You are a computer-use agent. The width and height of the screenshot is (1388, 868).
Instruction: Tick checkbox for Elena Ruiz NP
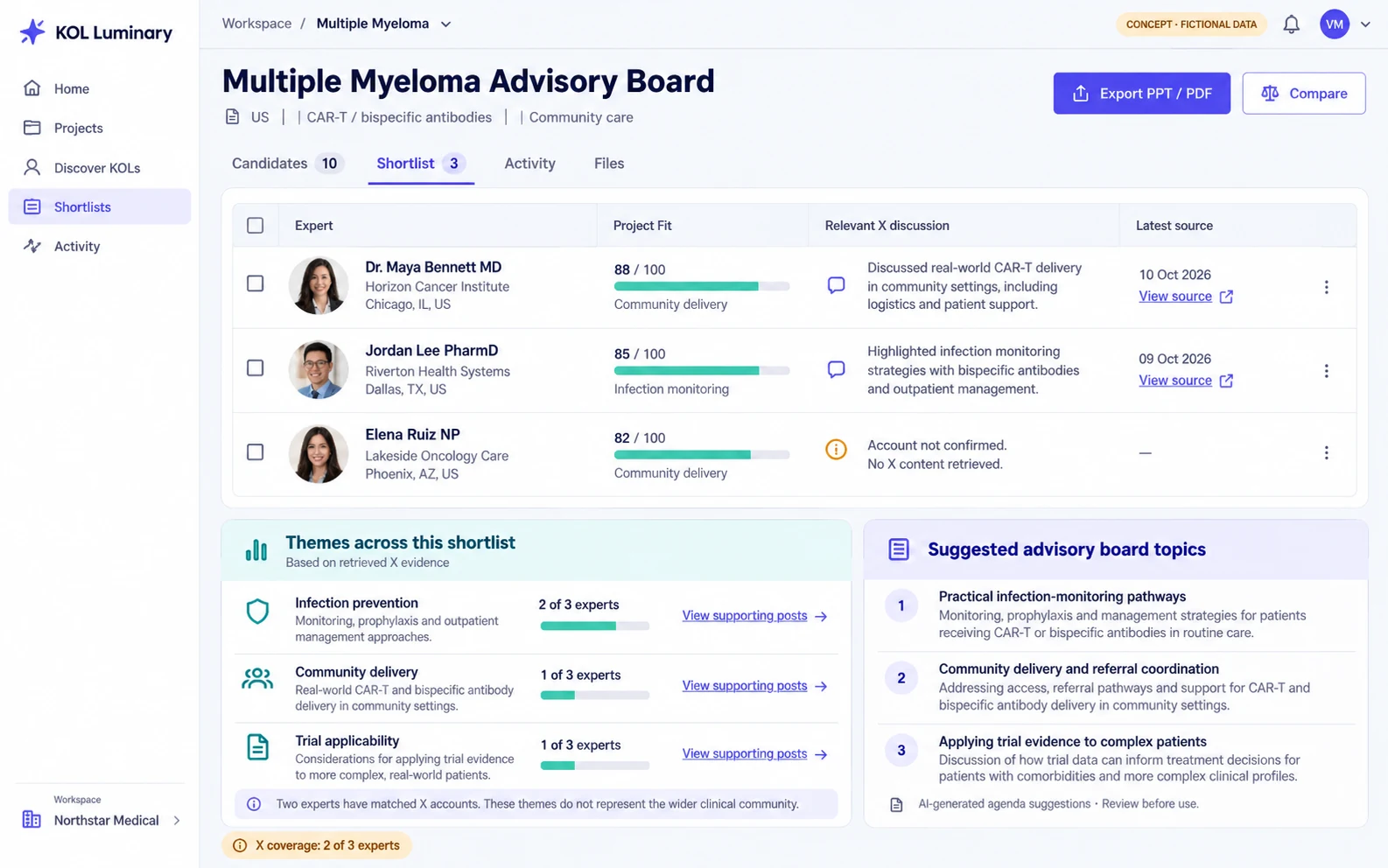256,452
